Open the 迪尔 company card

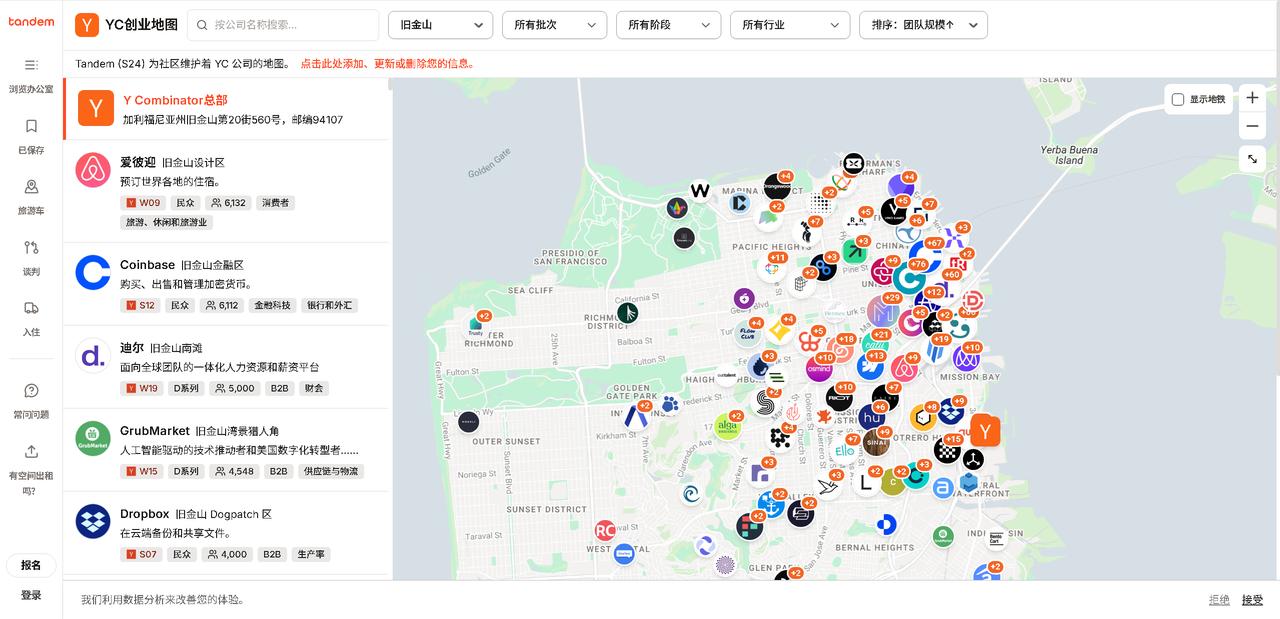click(226, 367)
